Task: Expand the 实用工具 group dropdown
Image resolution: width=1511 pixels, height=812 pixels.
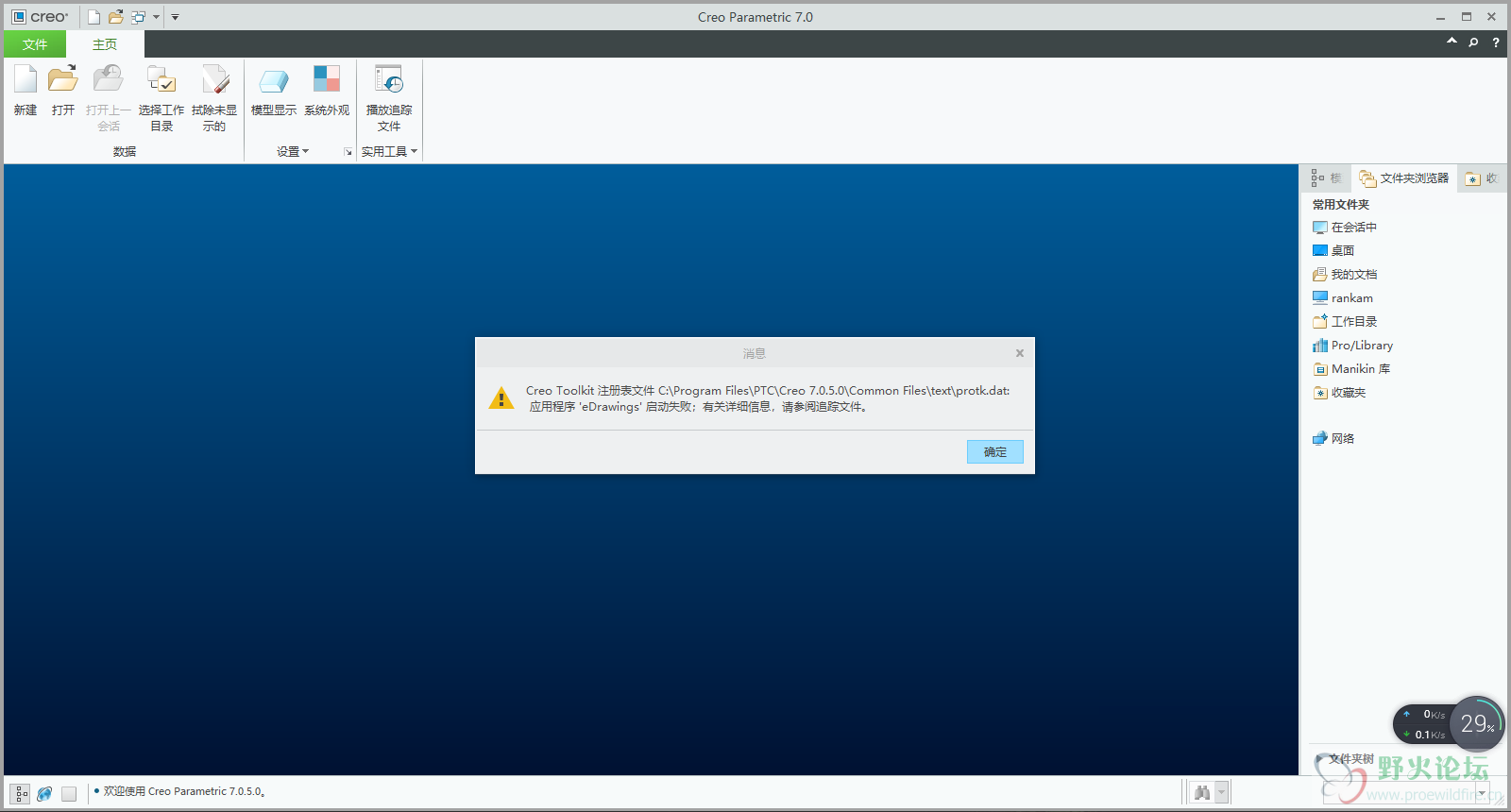Action: click(x=389, y=151)
